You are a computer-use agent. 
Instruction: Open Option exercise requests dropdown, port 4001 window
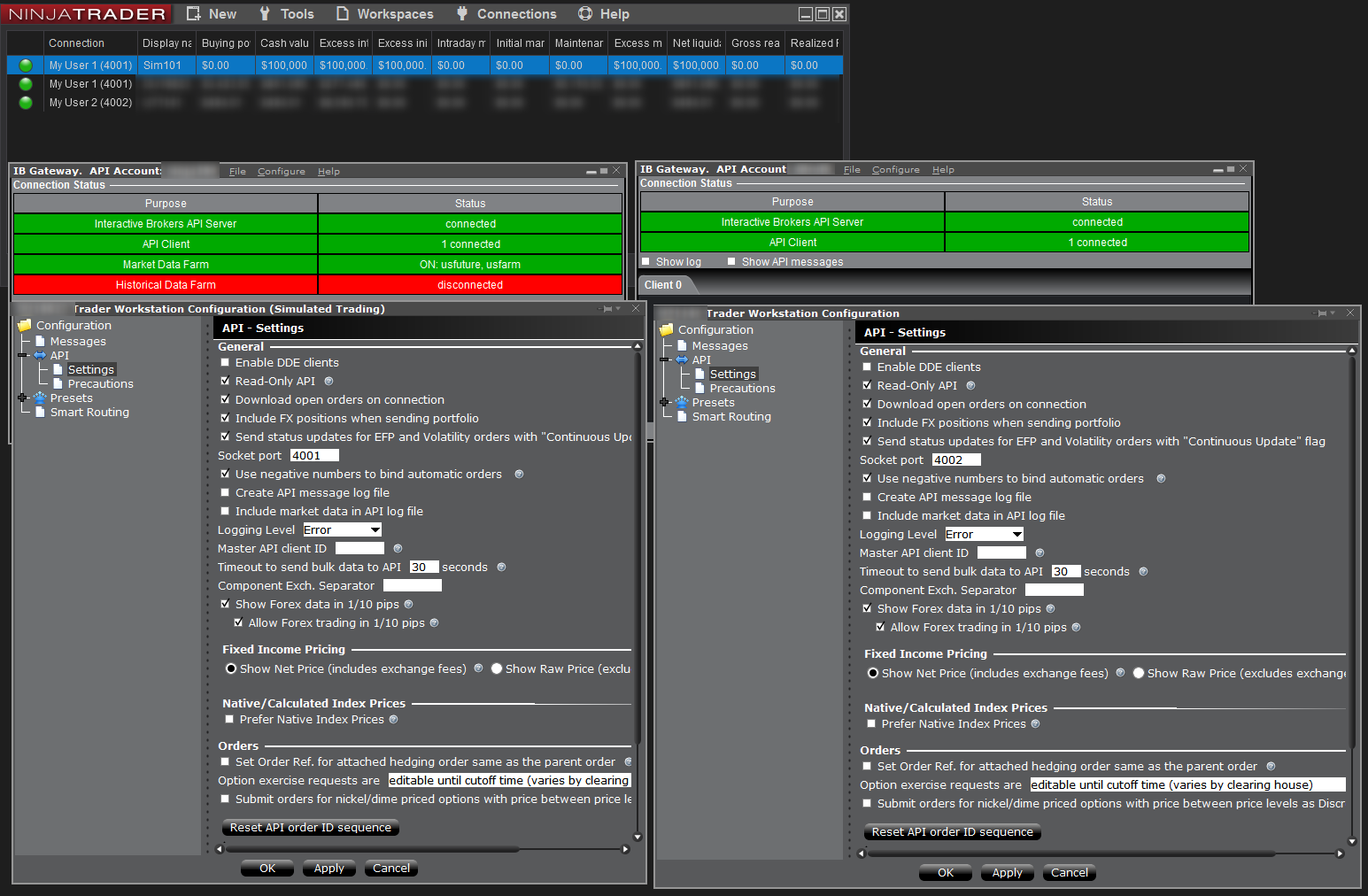[x=509, y=781]
